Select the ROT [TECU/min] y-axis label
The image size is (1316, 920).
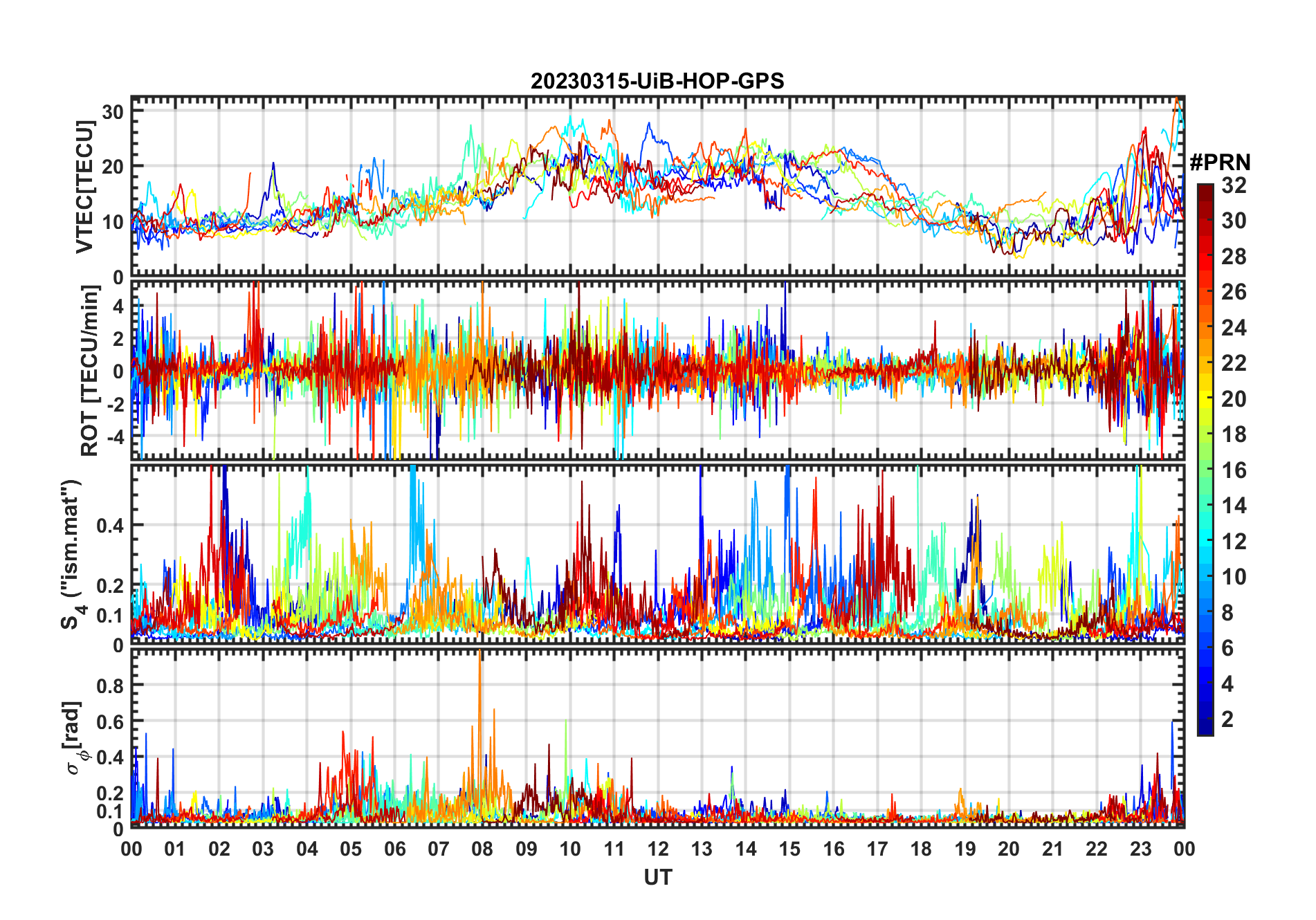pos(89,371)
